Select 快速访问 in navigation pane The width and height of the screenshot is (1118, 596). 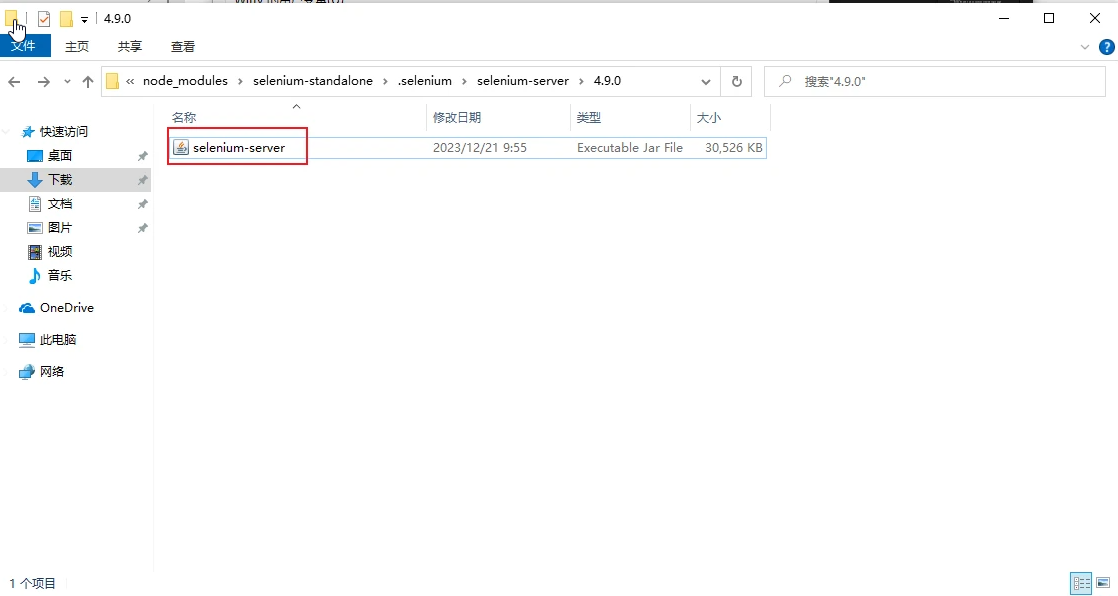pyautogui.click(x=63, y=132)
